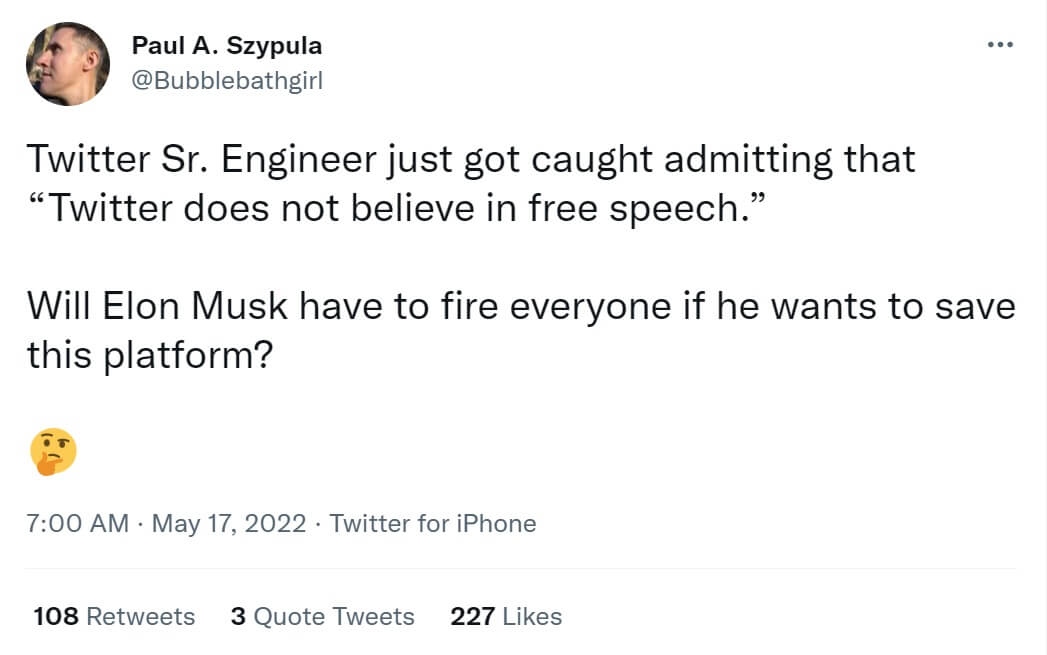Click the @Bubblebathgirl handle
The width and height of the screenshot is (1047, 655).
[227, 81]
